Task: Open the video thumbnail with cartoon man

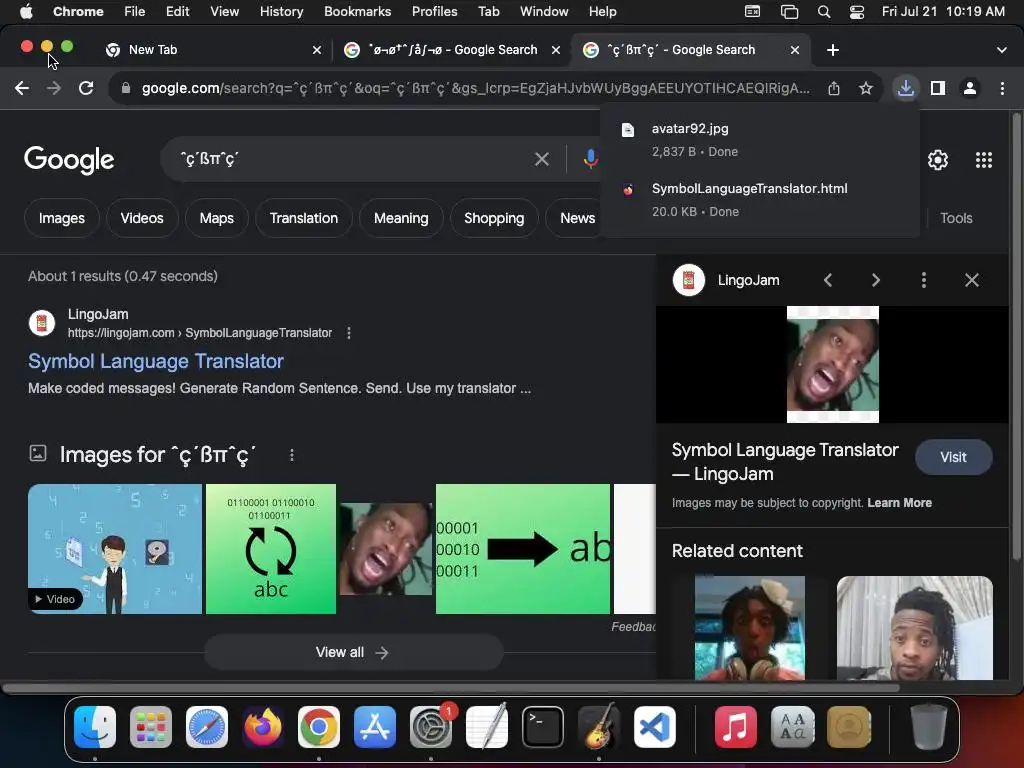Action: pos(115,549)
